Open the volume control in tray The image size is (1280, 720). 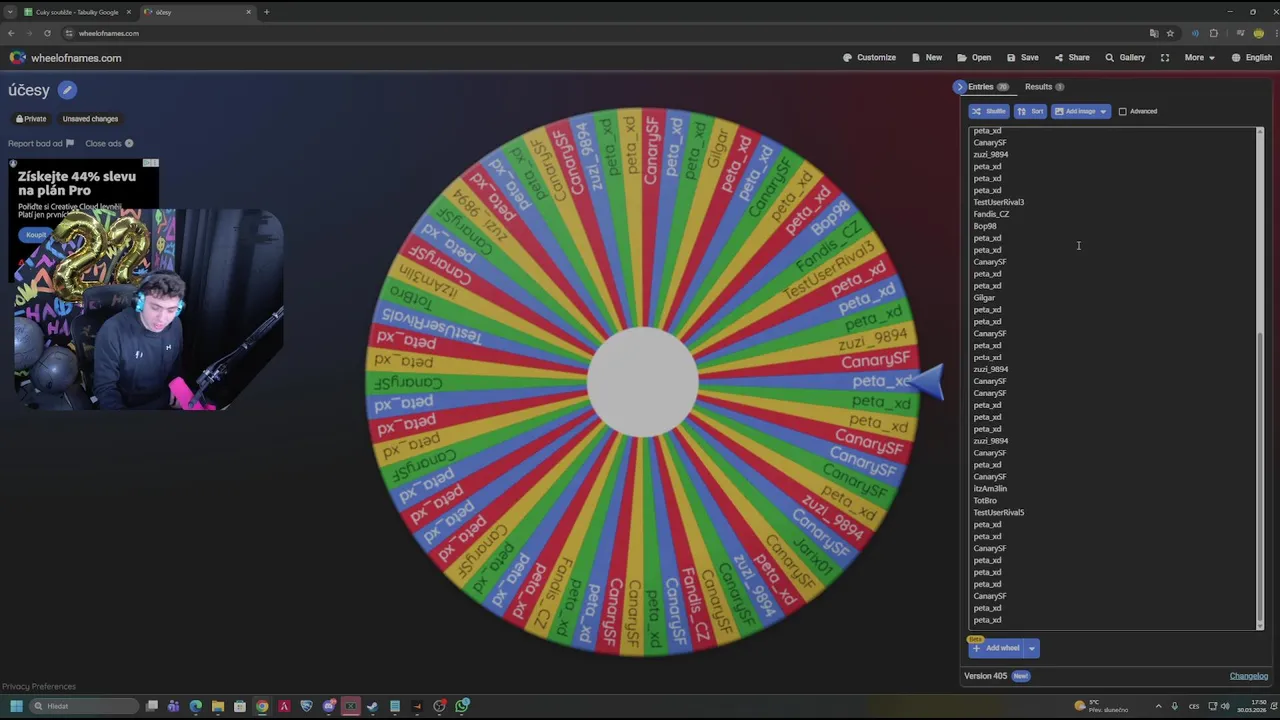[1225, 706]
